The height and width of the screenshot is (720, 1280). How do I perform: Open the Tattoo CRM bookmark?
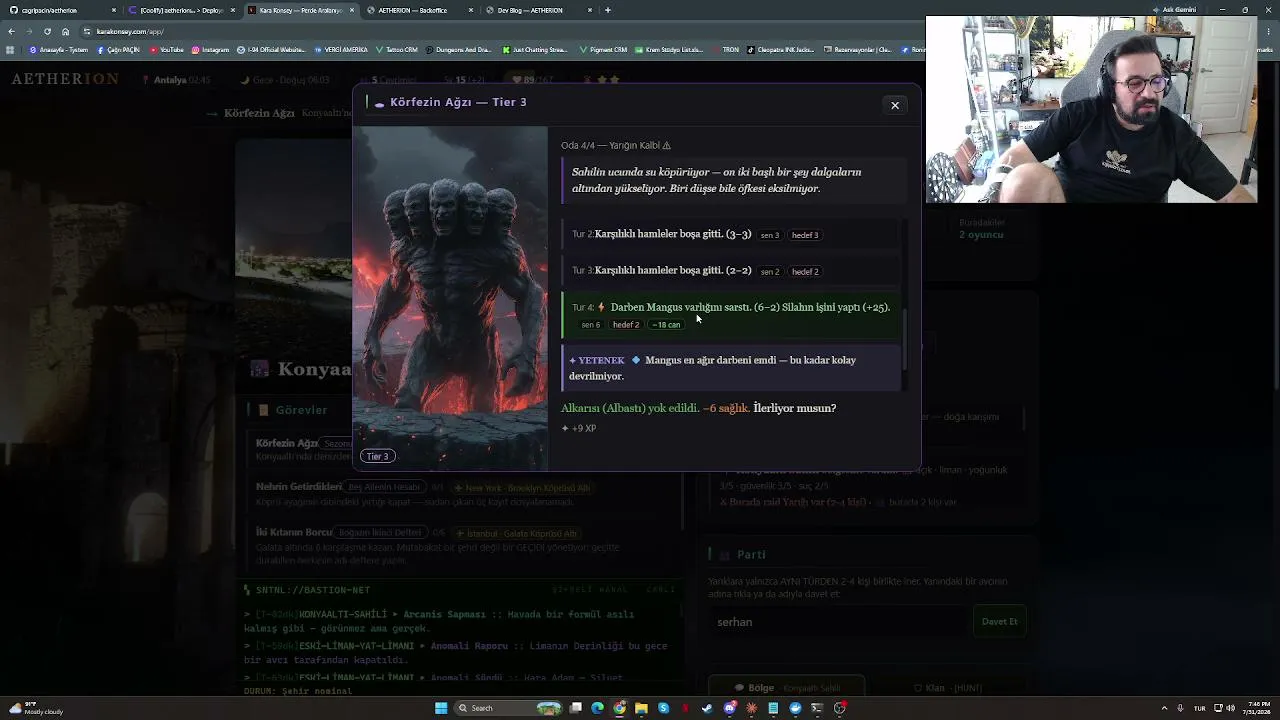[397, 49]
